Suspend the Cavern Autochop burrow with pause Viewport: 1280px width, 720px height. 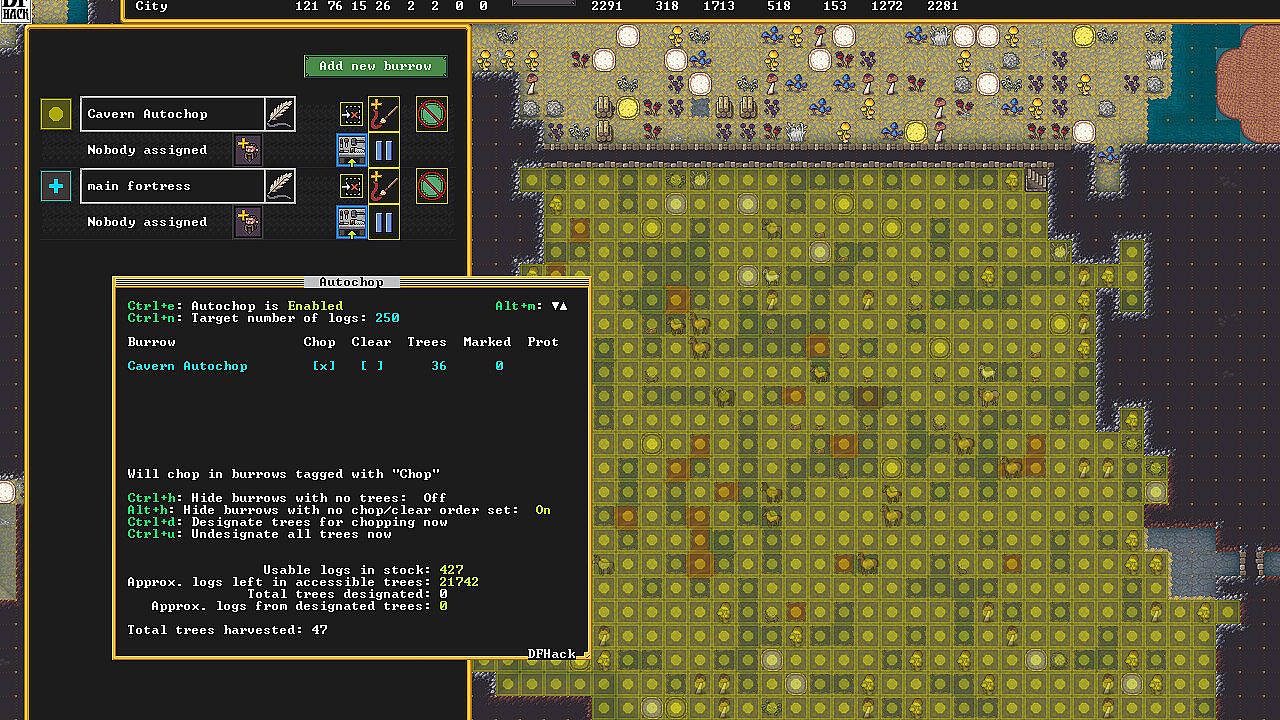click(384, 150)
